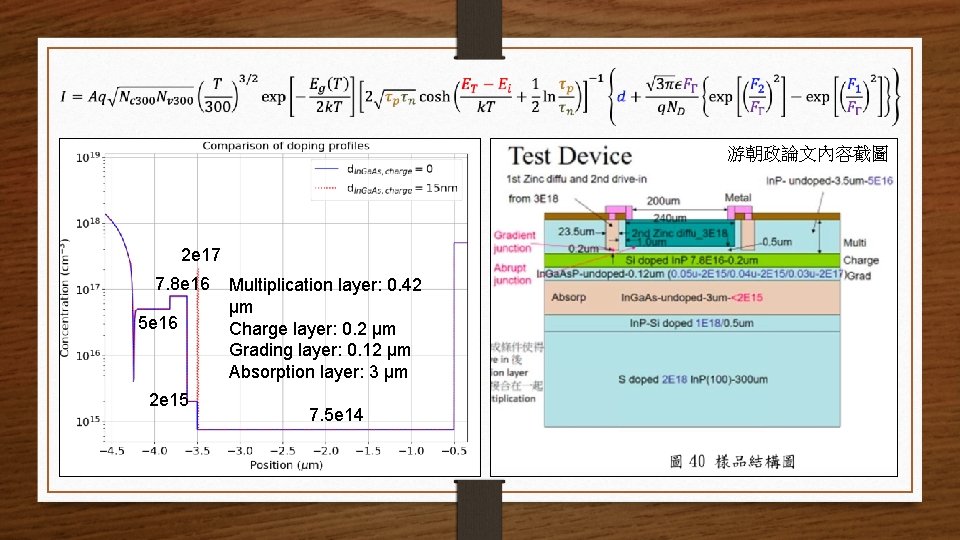Click the 'cosh' function in the equation

435,97
